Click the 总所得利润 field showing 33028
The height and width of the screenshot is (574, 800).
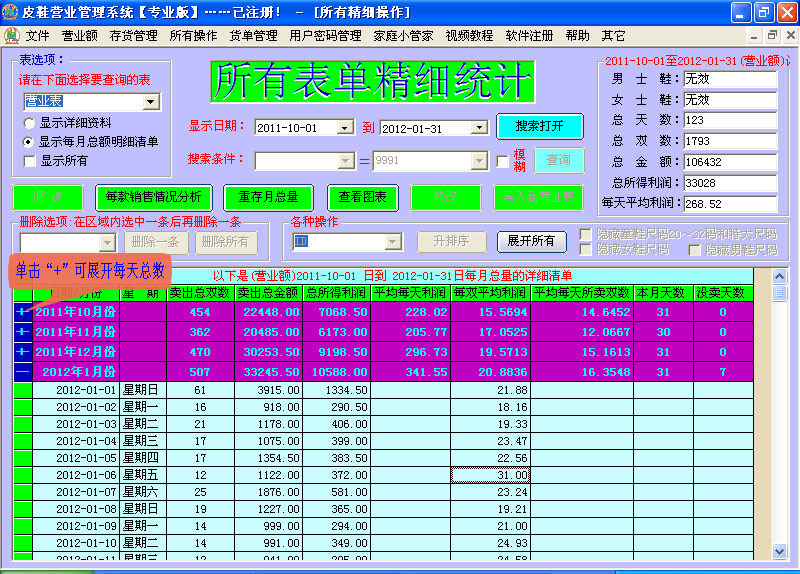click(x=730, y=183)
